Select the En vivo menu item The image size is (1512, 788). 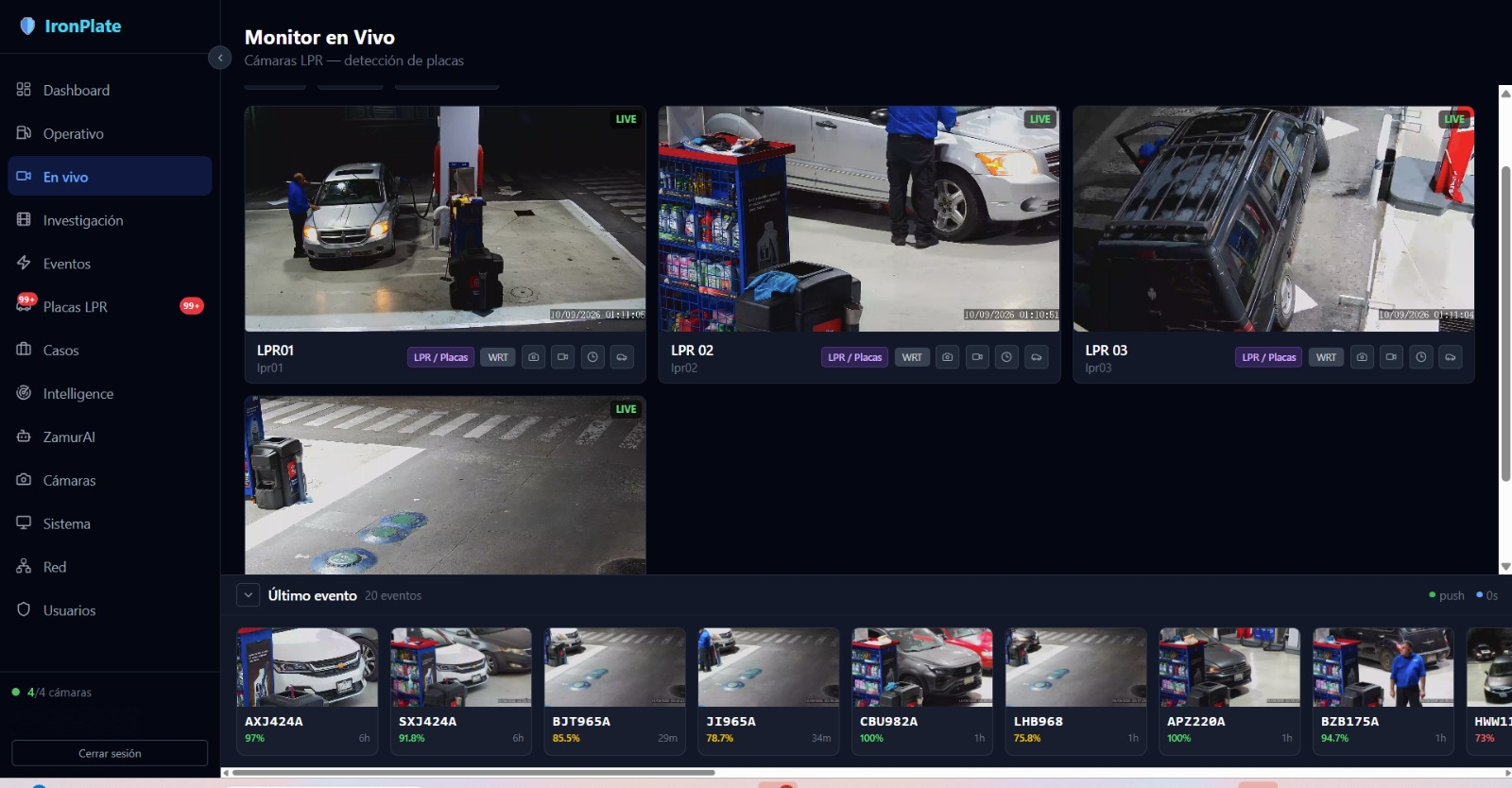[110, 177]
